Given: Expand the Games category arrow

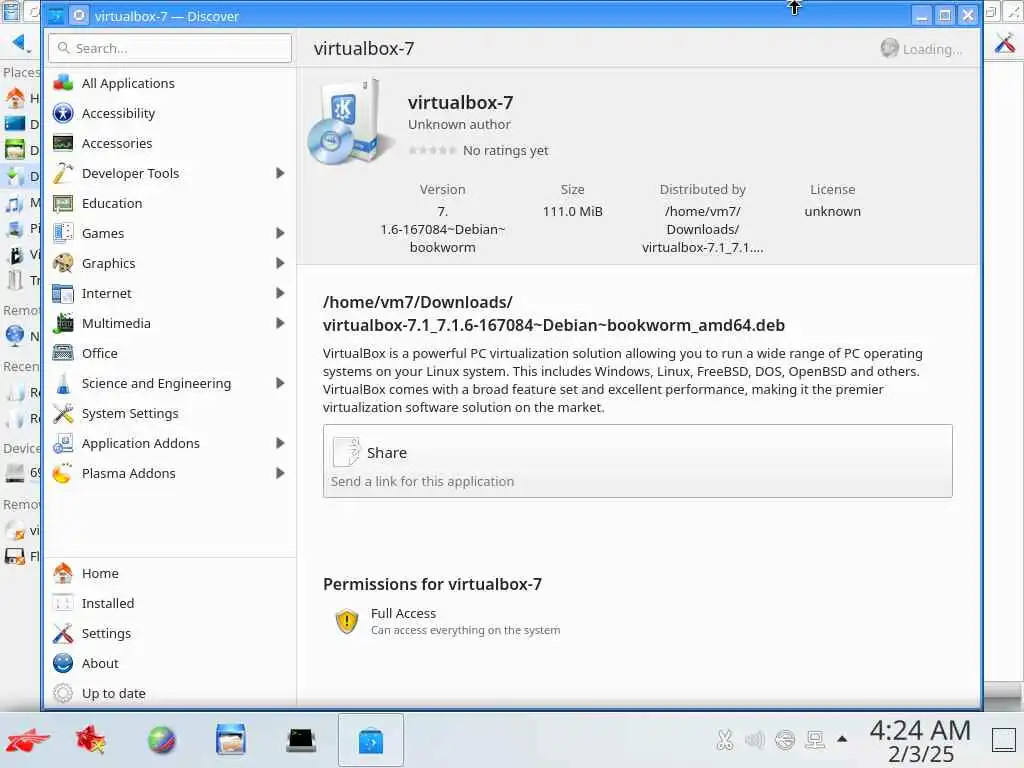Looking at the screenshot, I should (280, 233).
